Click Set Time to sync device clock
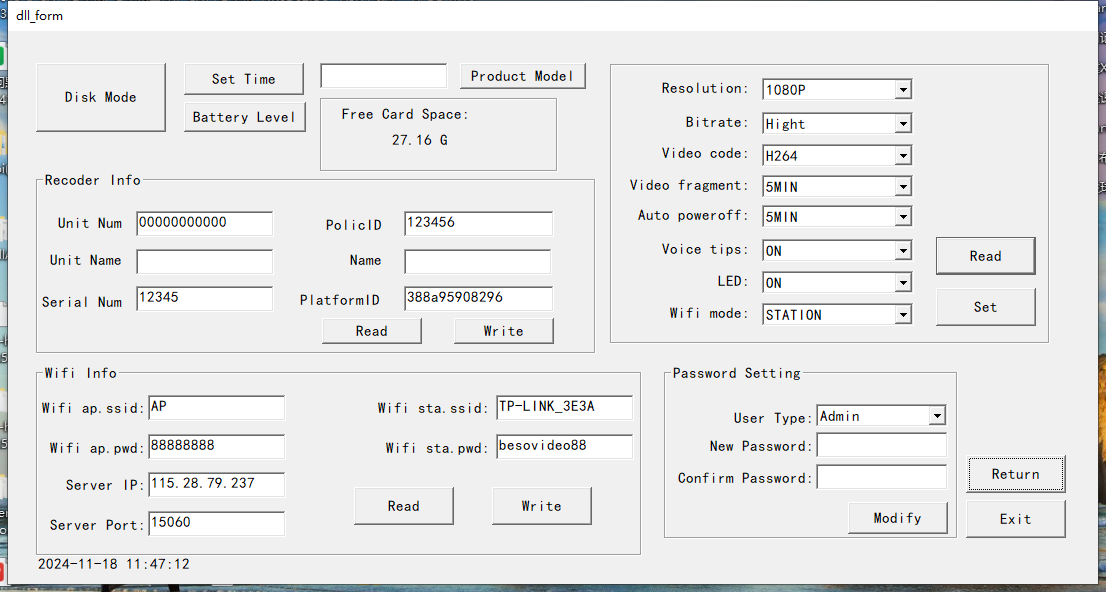The height and width of the screenshot is (592, 1106). [243, 79]
